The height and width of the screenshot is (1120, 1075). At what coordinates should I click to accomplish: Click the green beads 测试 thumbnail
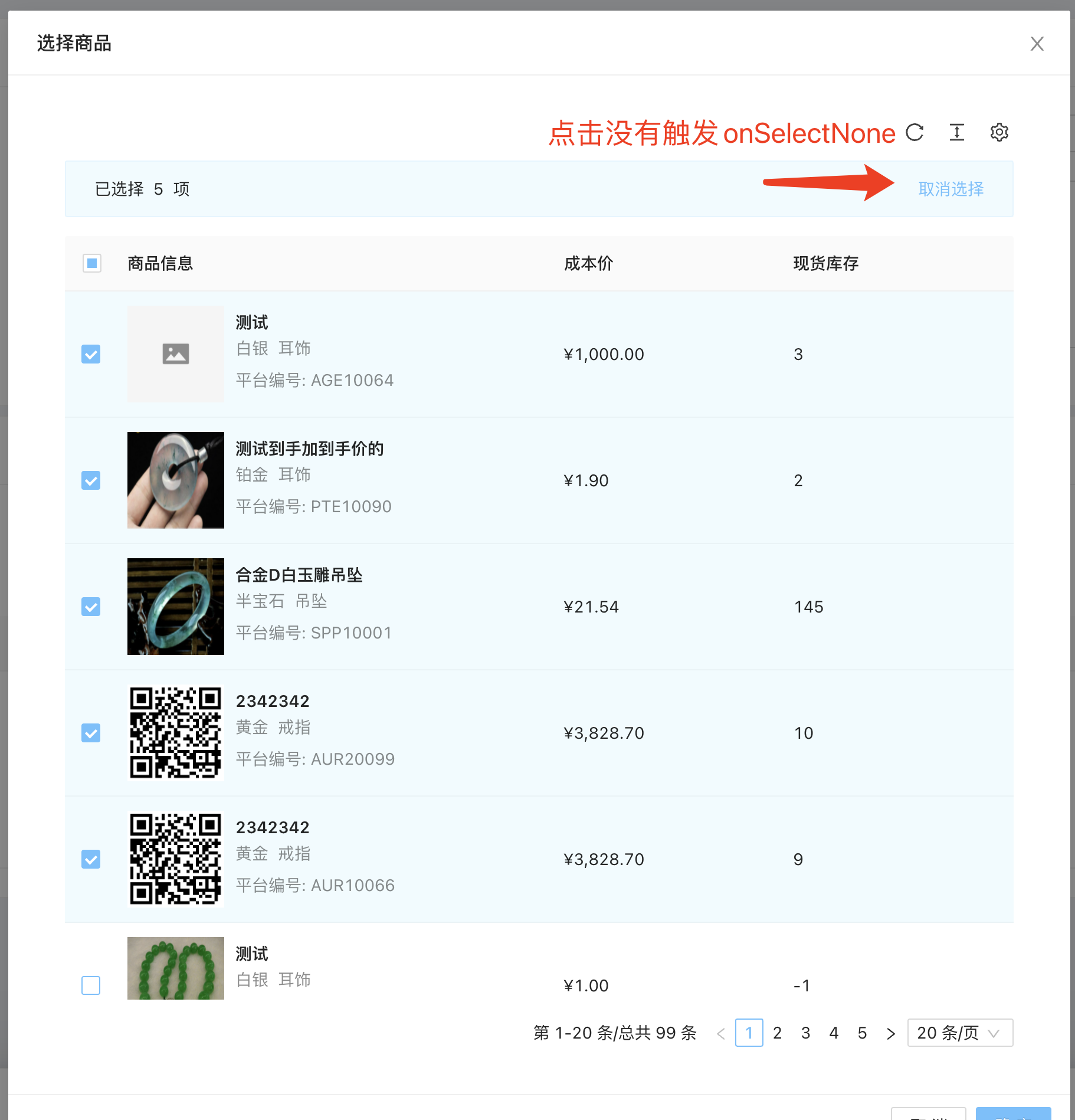(x=175, y=968)
